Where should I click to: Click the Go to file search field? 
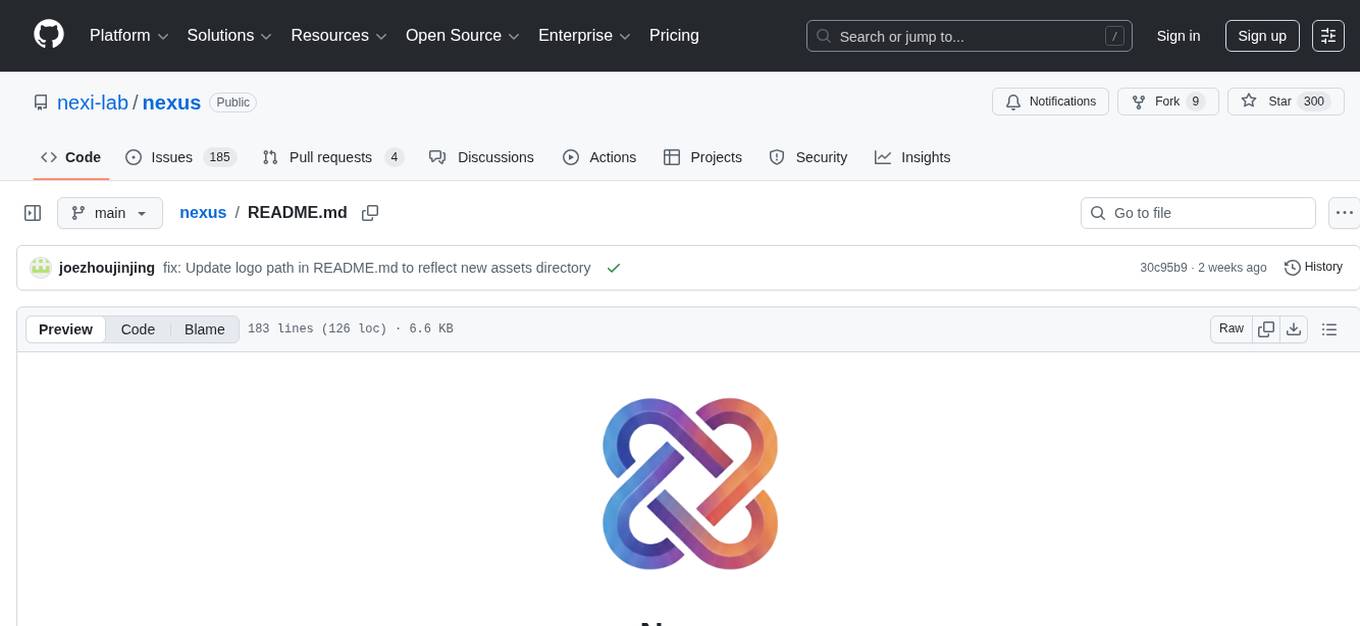(x=1198, y=213)
